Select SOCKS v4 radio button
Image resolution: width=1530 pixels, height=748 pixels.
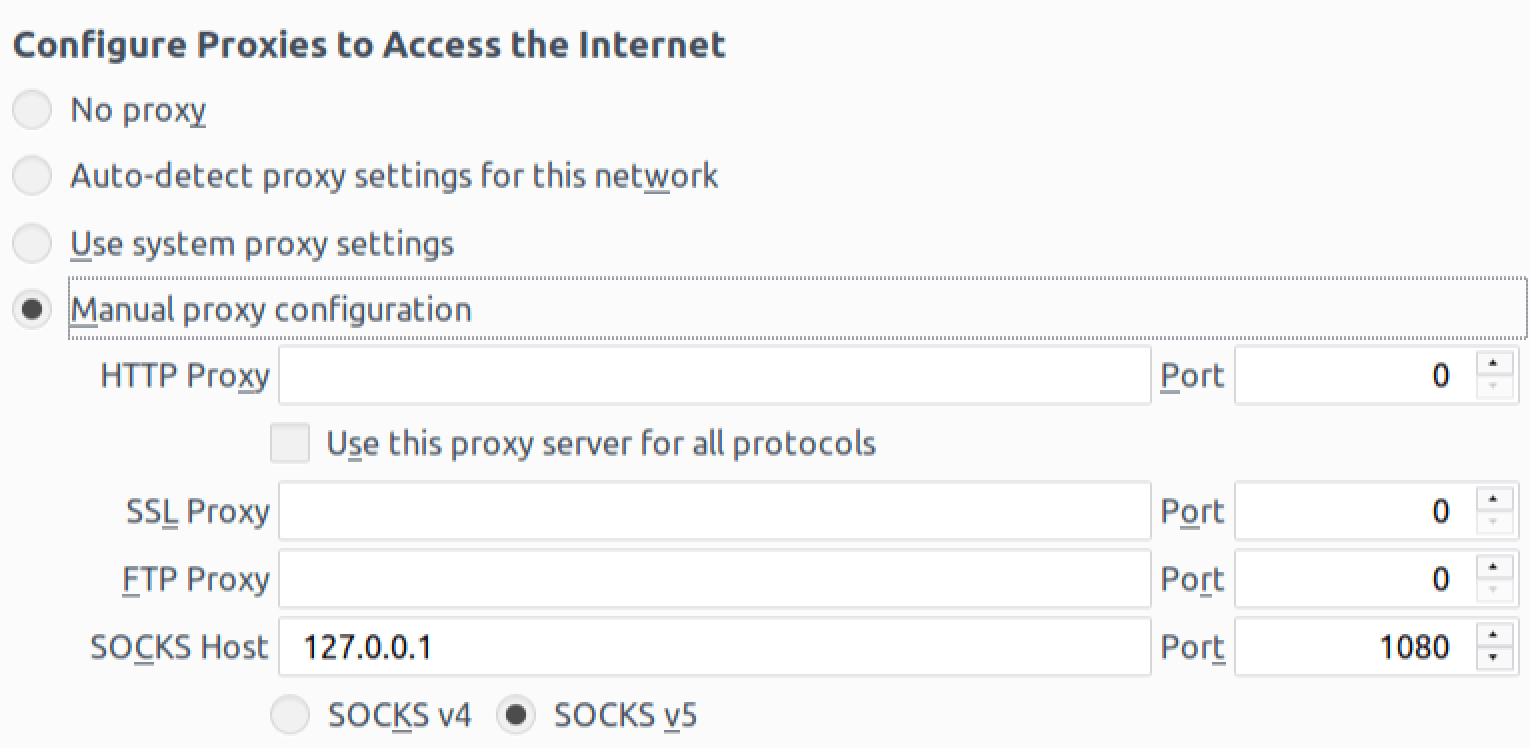(290, 715)
